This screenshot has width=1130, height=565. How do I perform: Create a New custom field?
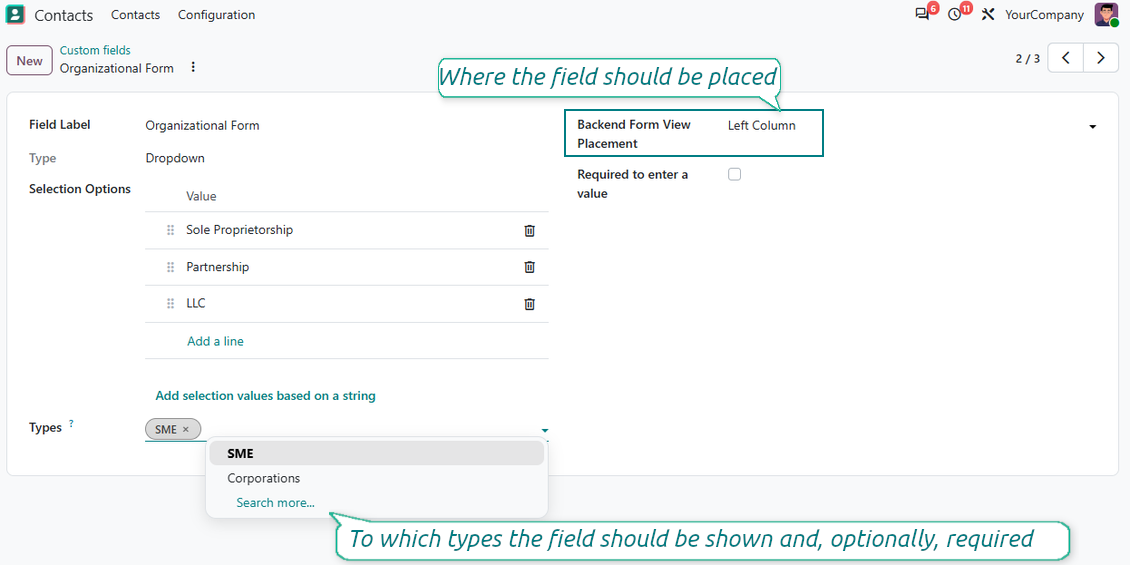(30, 61)
